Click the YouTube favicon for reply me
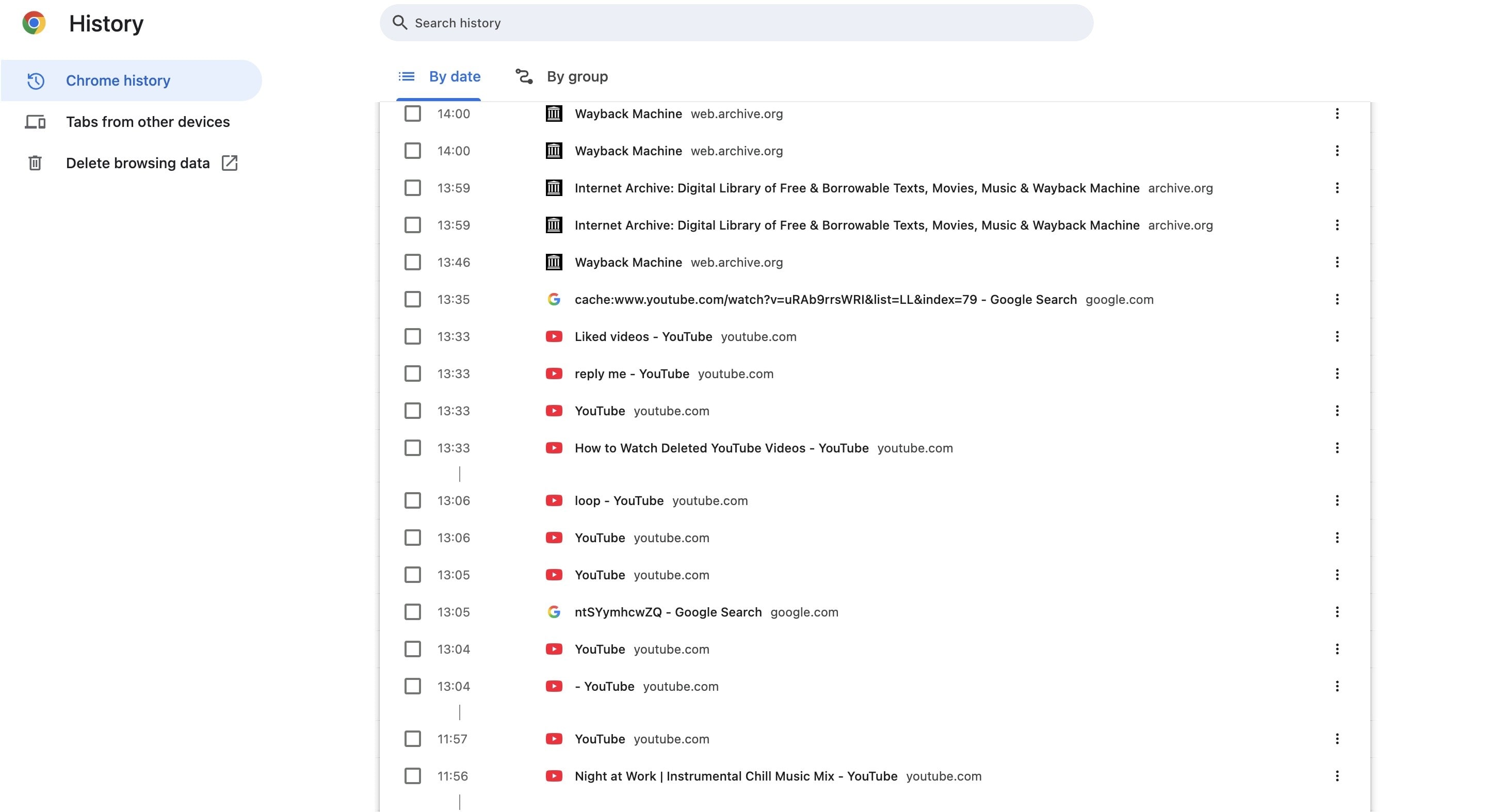Image resolution: width=1486 pixels, height=812 pixels. pos(554,373)
